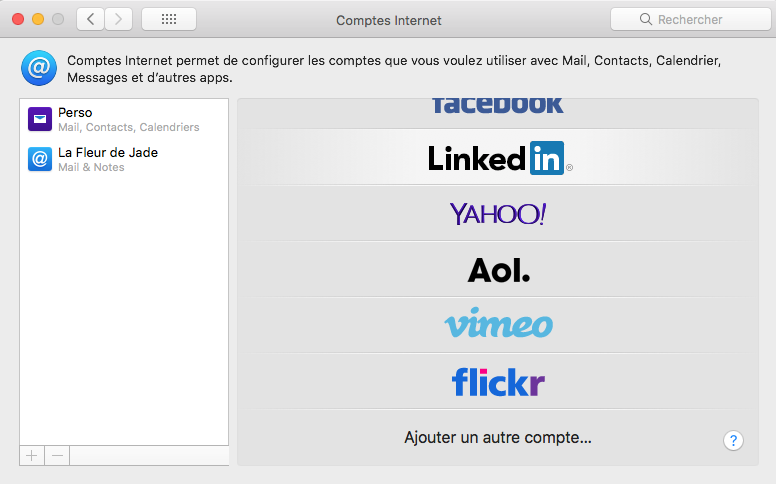Viewport: 776px width, 484px height.
Task: Add account with the plus button
Action: (32, 455)
